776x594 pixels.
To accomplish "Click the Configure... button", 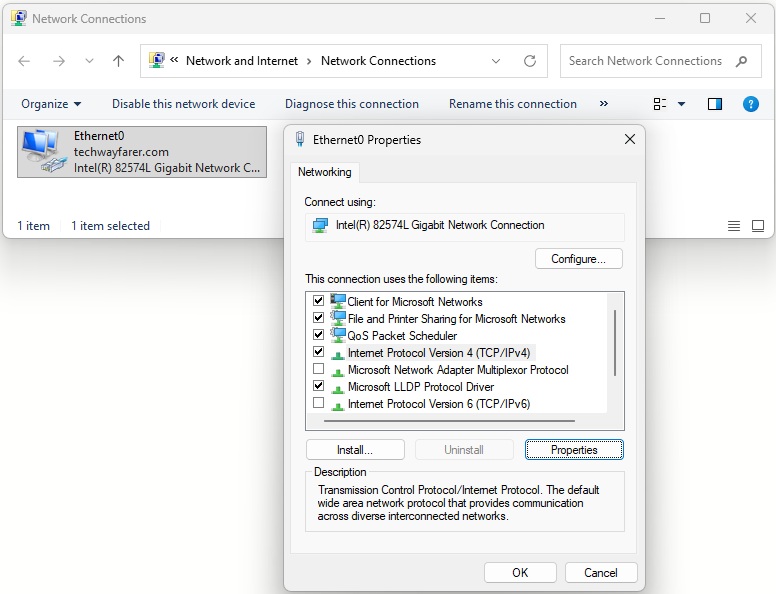I will (579, 259).
